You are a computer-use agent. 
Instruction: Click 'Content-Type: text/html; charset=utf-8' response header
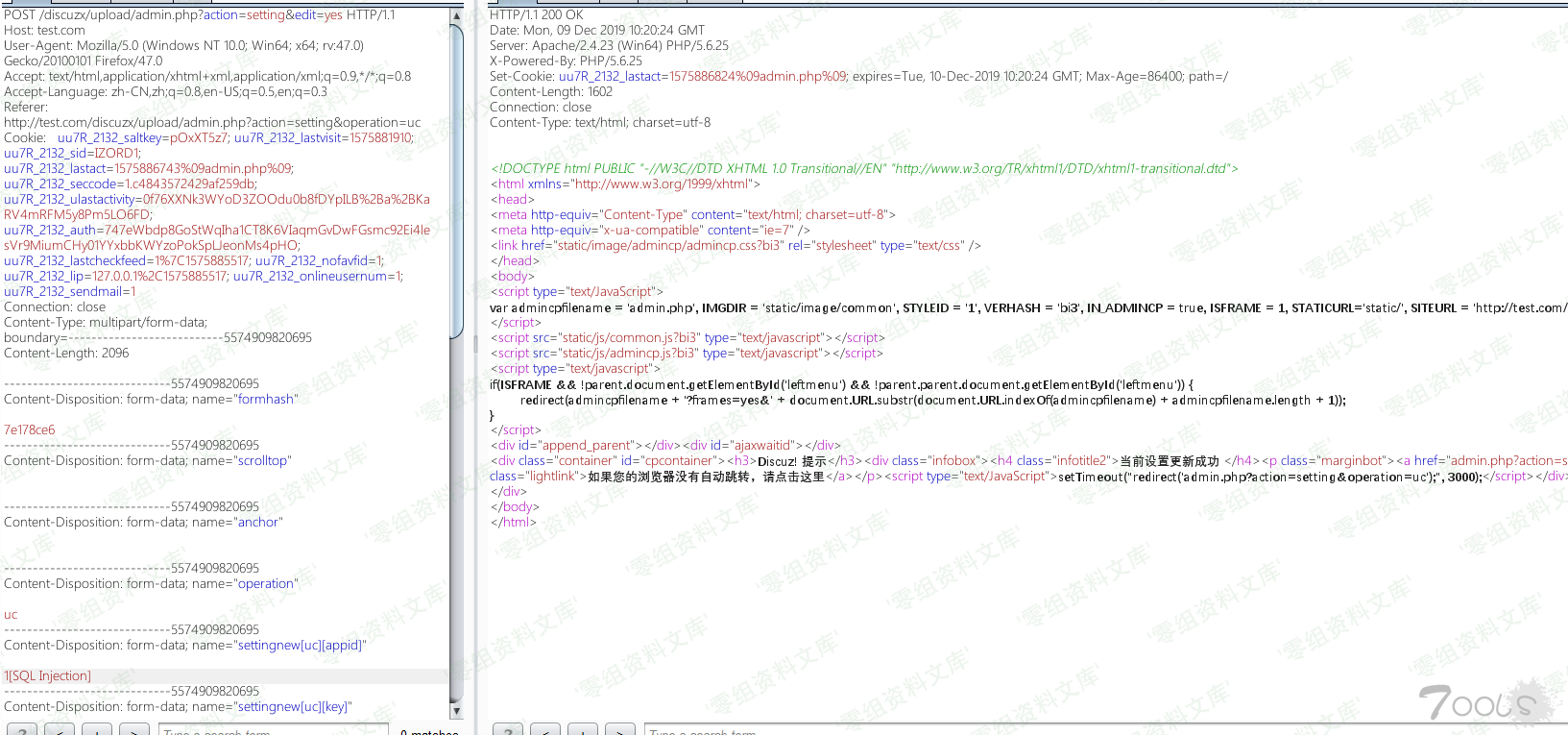[x=600, y=122]
